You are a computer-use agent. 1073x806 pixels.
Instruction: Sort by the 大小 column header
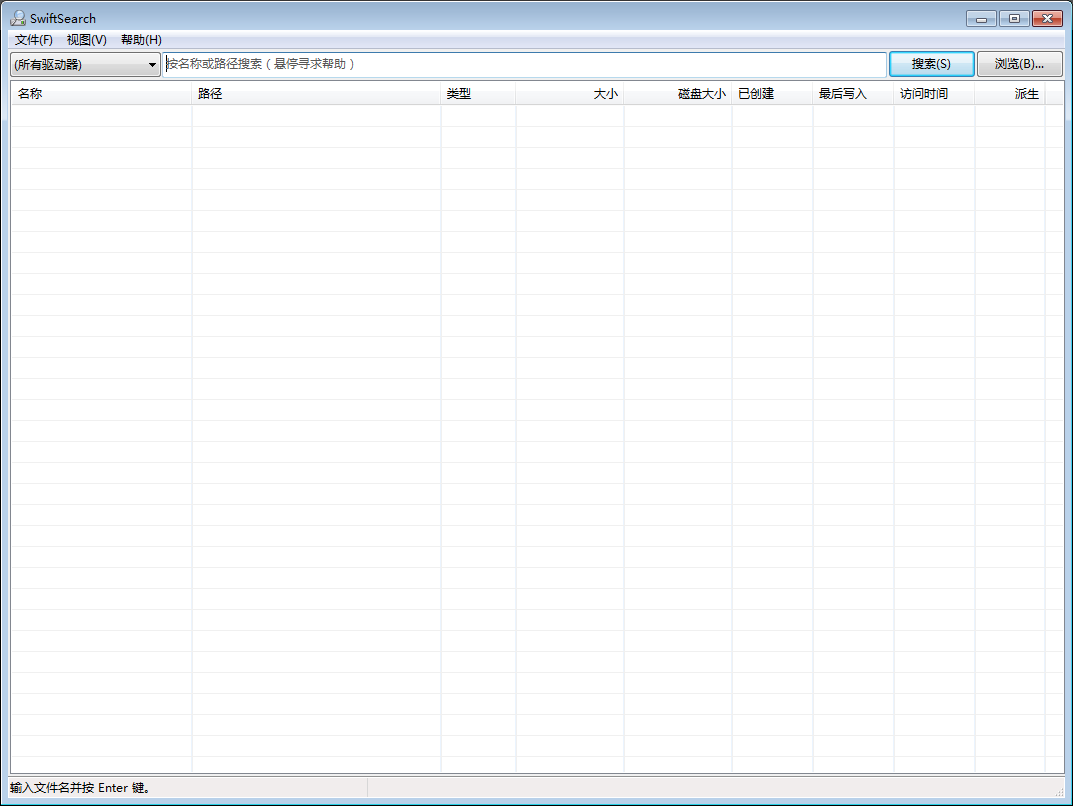tap(570, 94)
